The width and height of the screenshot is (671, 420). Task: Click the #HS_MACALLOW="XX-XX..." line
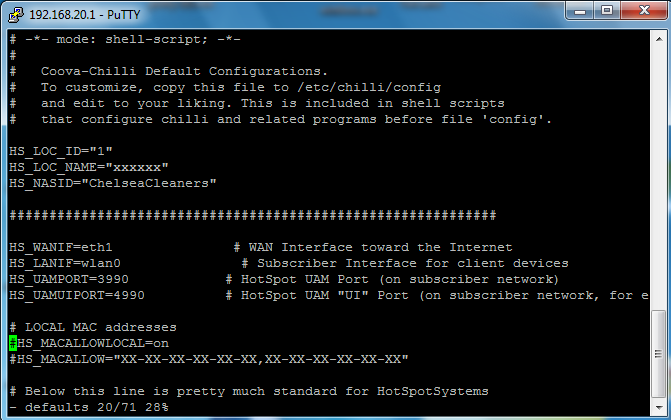click(x=208, y=359)
